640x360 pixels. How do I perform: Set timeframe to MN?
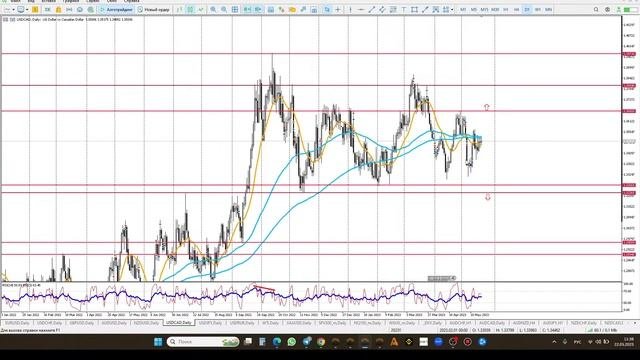click(548, 9)
